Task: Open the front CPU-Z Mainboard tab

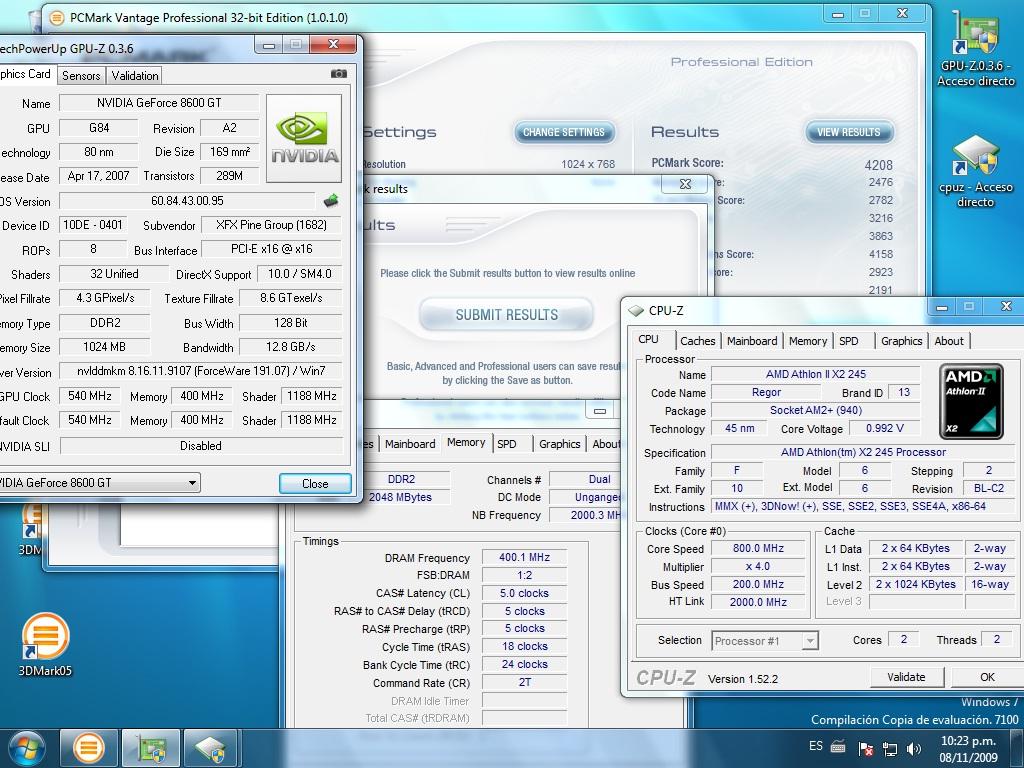Action: (752, 341)
